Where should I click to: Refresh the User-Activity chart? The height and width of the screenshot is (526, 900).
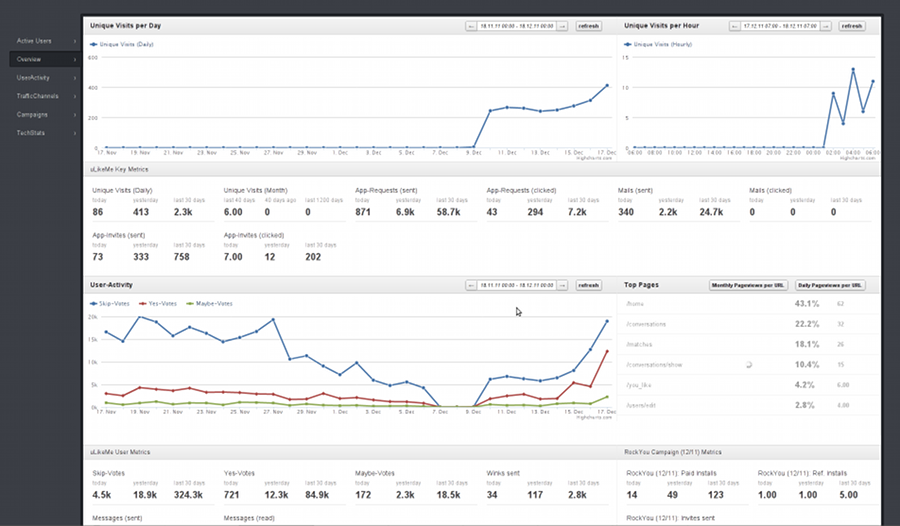(x=588, y=285)
